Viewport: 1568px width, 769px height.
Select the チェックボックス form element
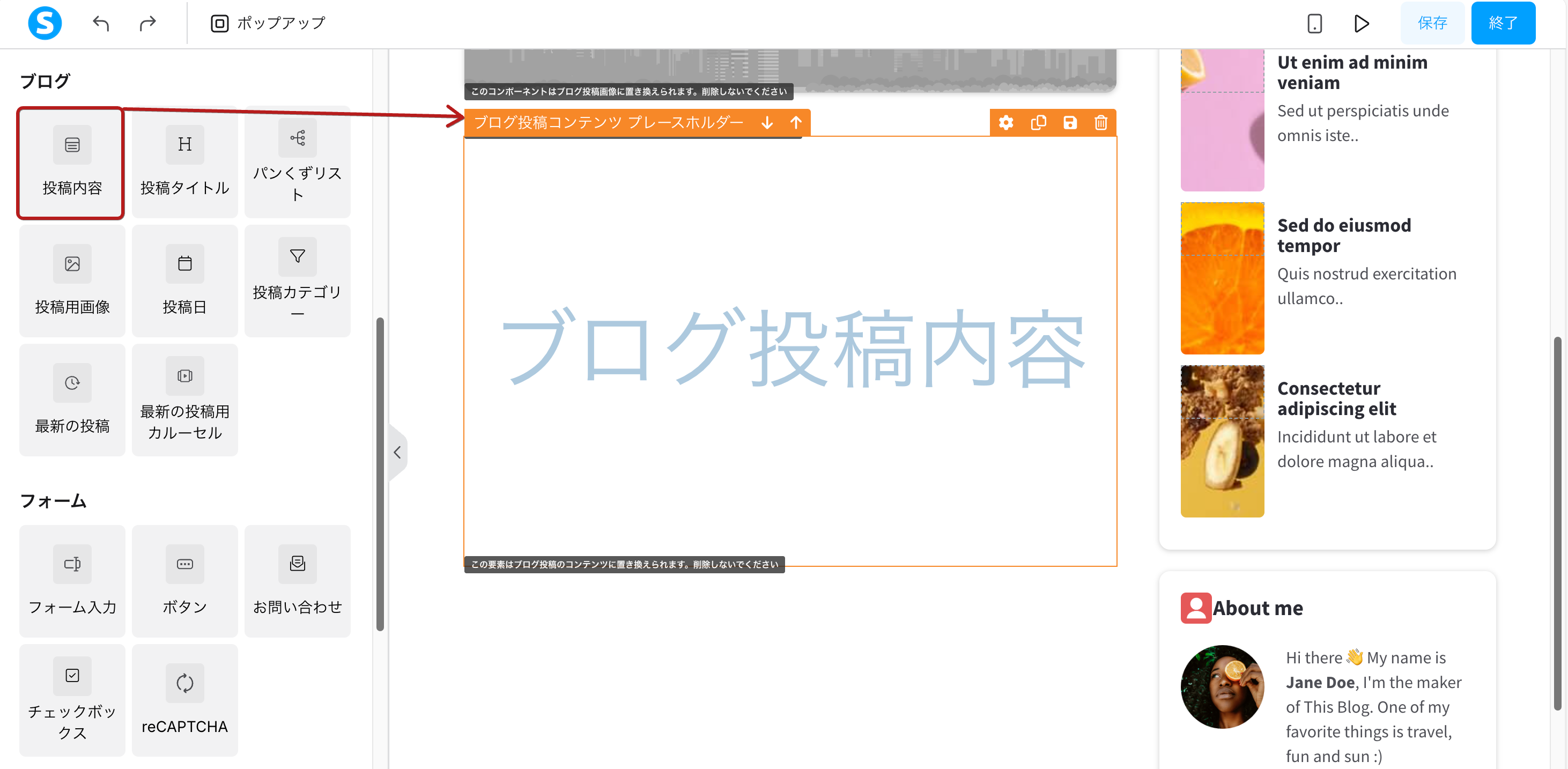pos(72,700)
